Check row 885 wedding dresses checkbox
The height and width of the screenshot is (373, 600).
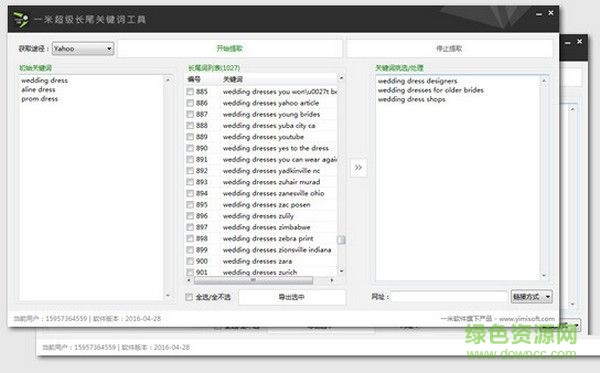click(x=190, y=91)
